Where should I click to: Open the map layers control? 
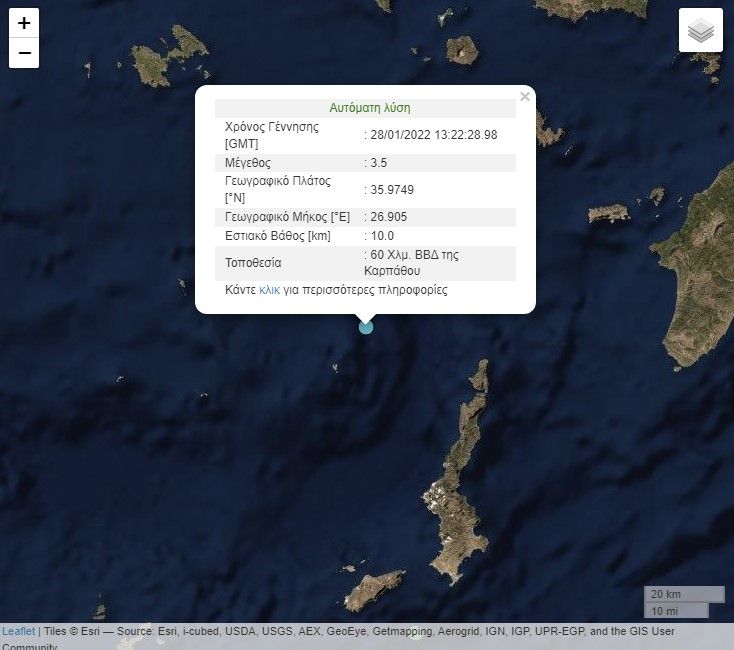pos(700,30)
